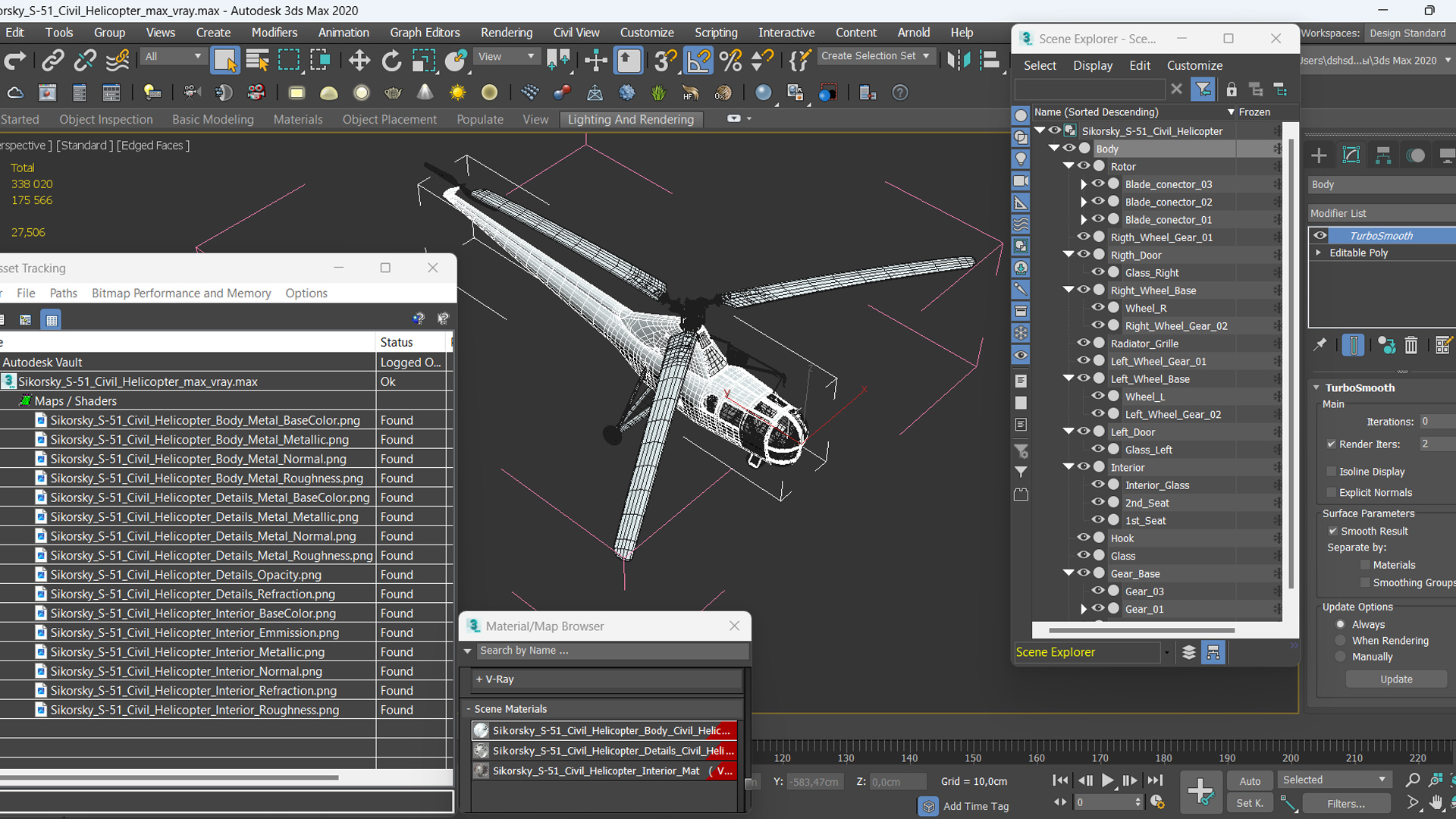Click the Redo arrow icon
Image resolution: width=1456 pixels, height=819 pixels.
tap(15, 60)
